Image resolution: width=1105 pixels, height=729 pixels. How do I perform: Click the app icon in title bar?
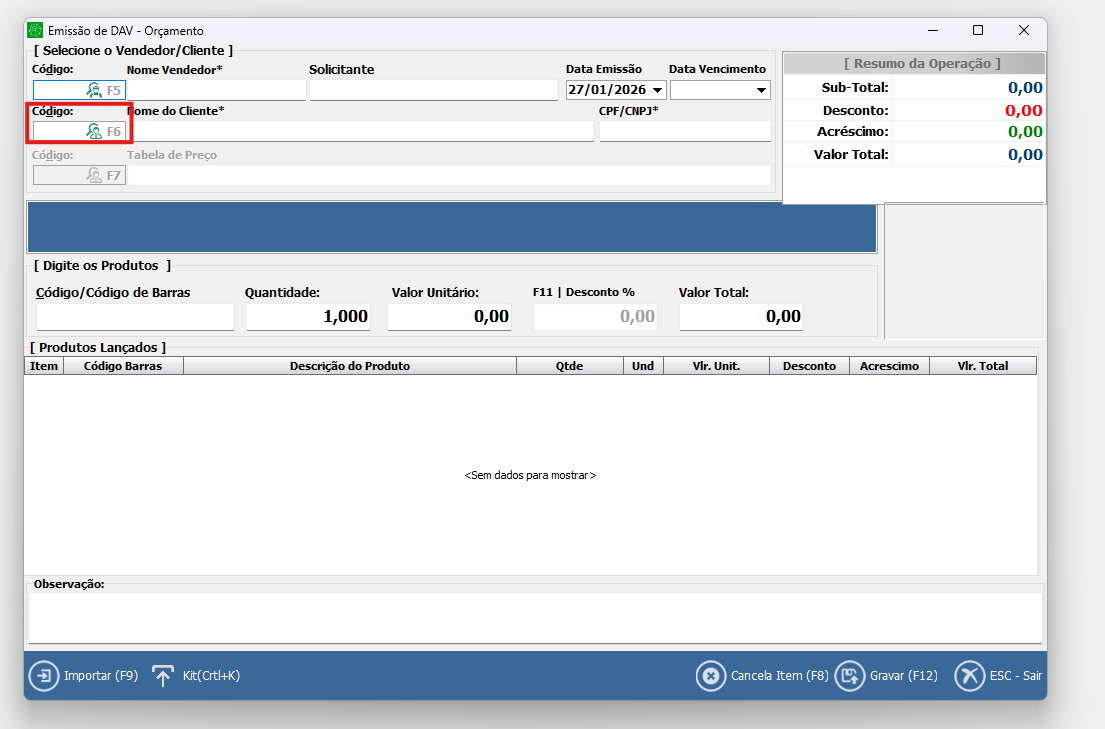coord(35,31)
